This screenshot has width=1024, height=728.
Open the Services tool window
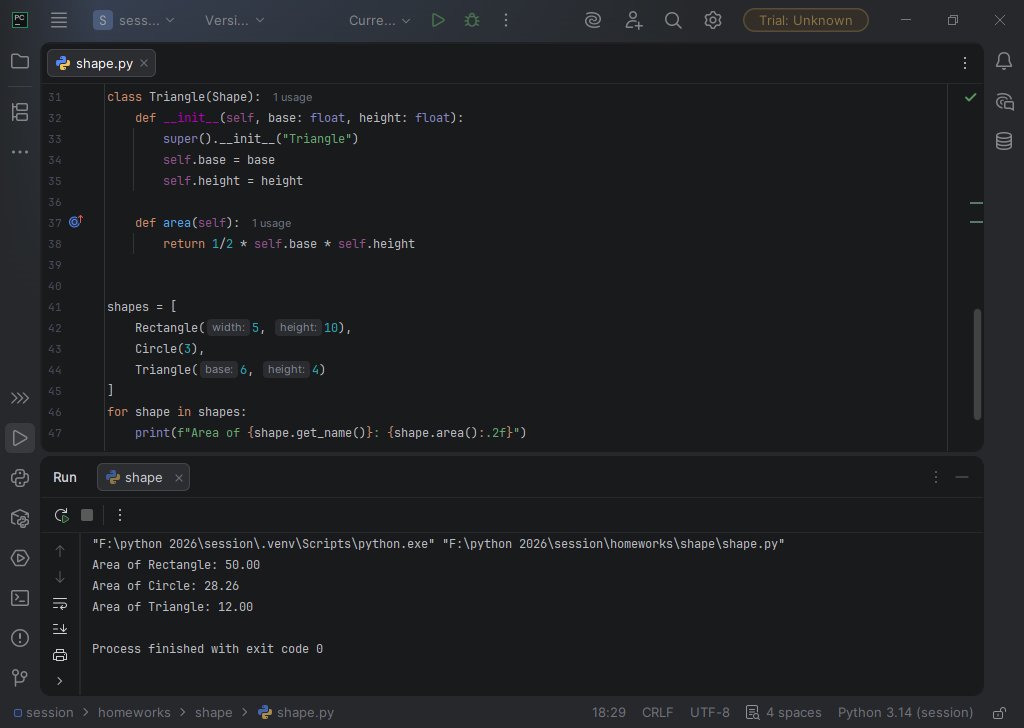click(x=20, y=558)
